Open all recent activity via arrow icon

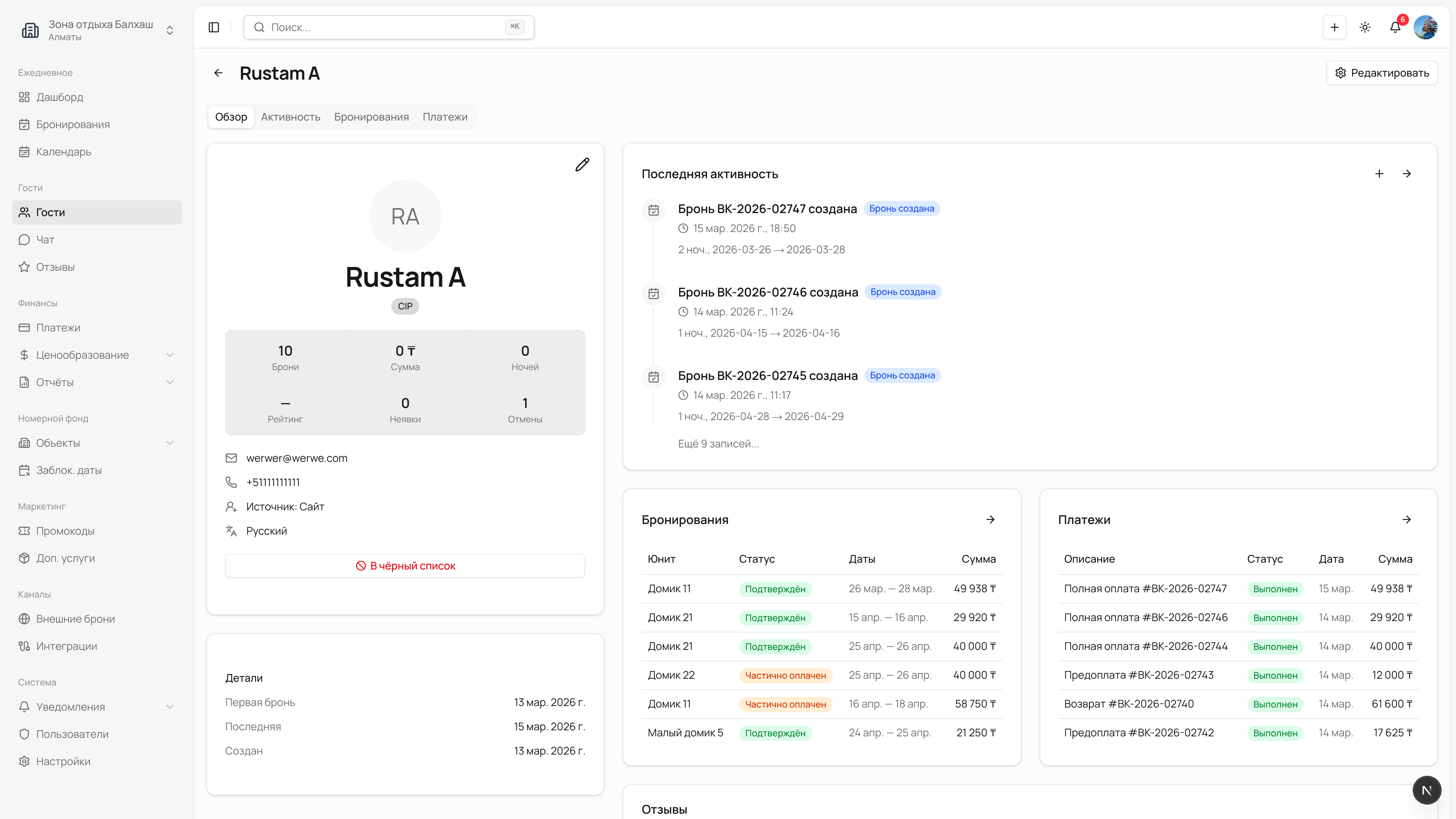coord(1407,174)
